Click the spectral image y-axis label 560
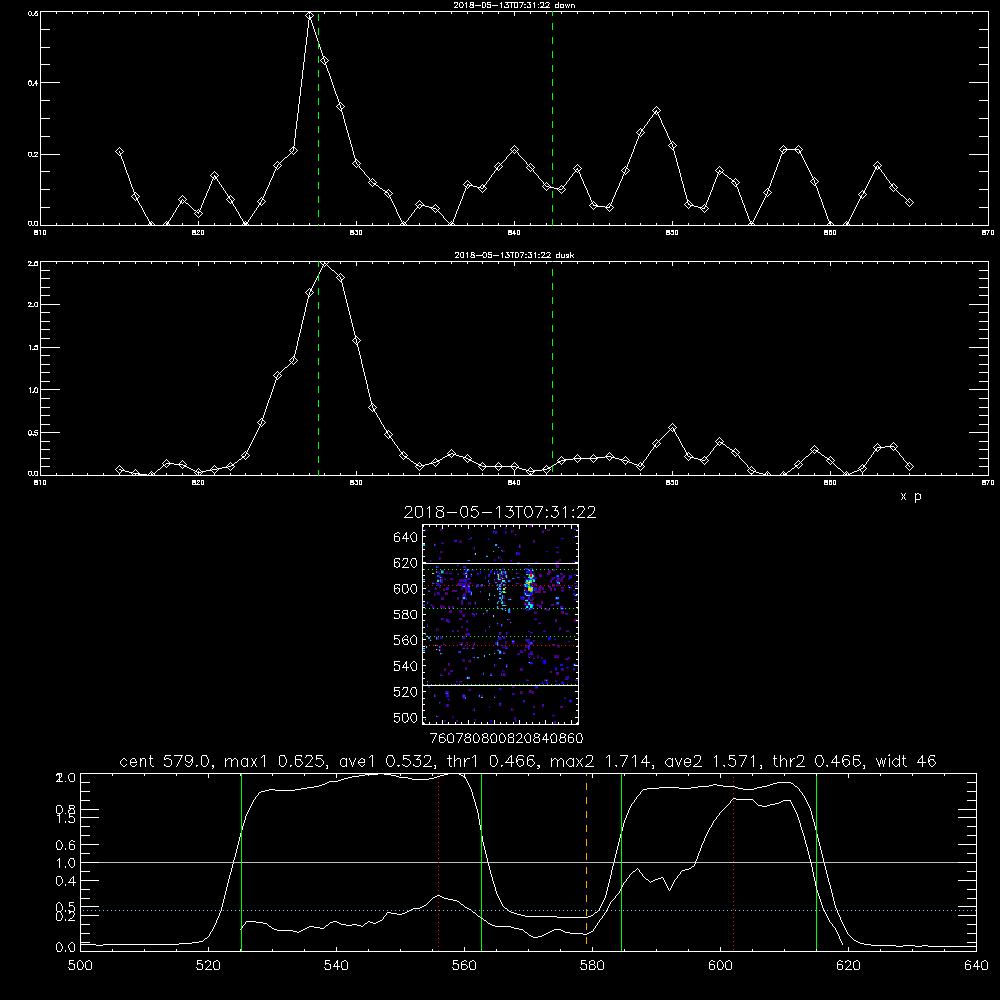 click(405, 640)
